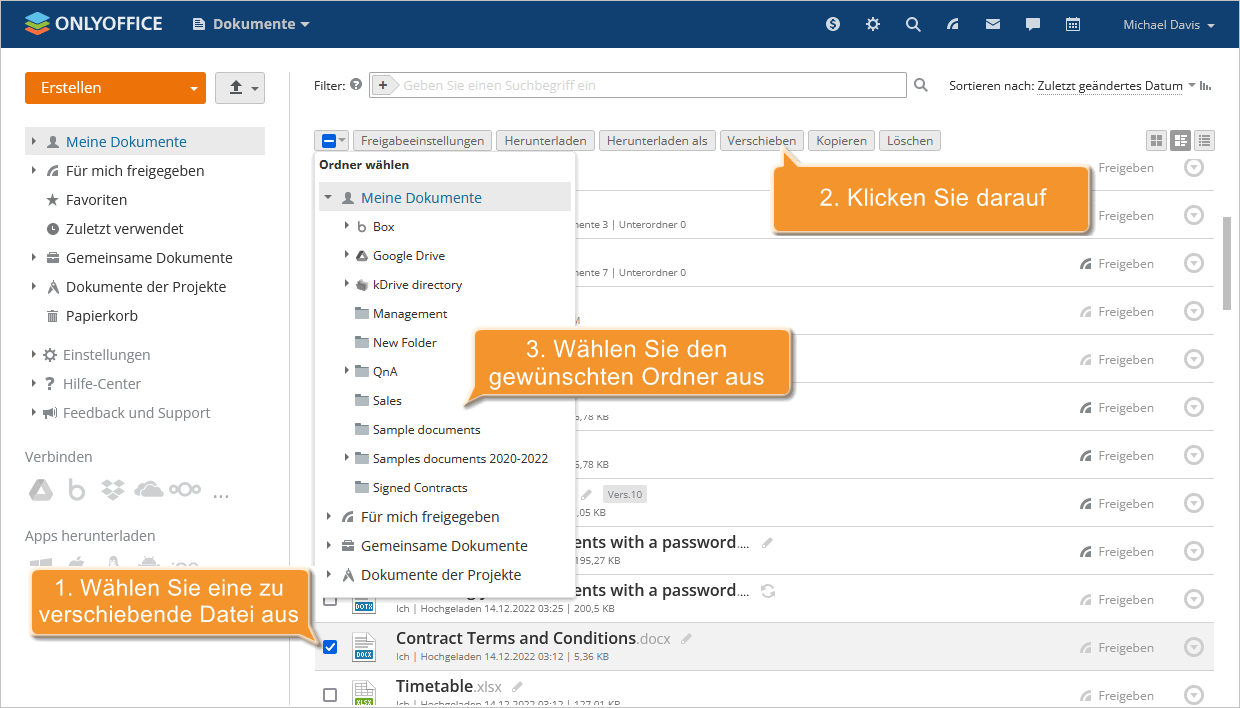Expand the Samples documents 2020-2022 arrow
This screenshot has height=708, width=1240.
[x=346, y=458]
